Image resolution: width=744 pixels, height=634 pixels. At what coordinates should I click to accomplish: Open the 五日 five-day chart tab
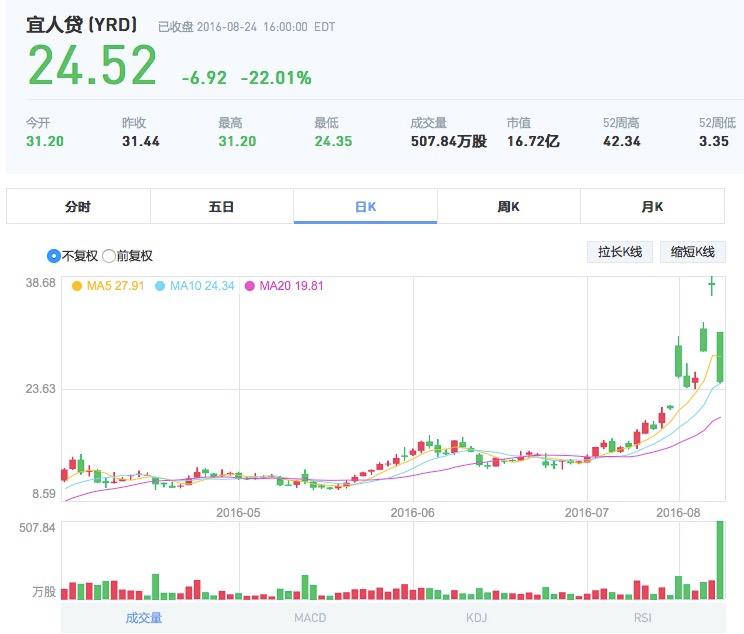click(222, 206)
